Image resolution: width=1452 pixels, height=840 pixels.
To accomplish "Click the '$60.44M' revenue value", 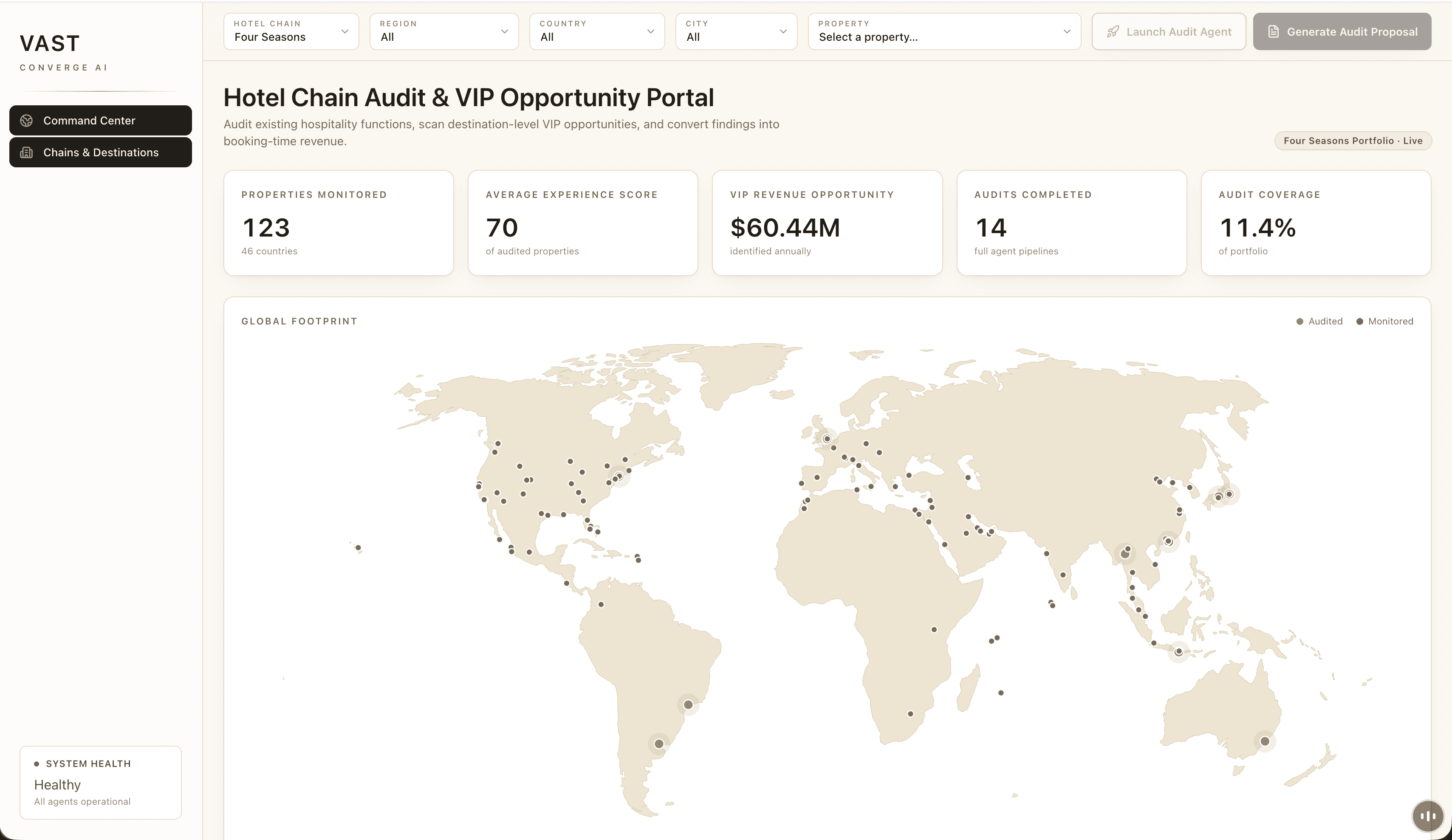I will (x=785, y=228).
